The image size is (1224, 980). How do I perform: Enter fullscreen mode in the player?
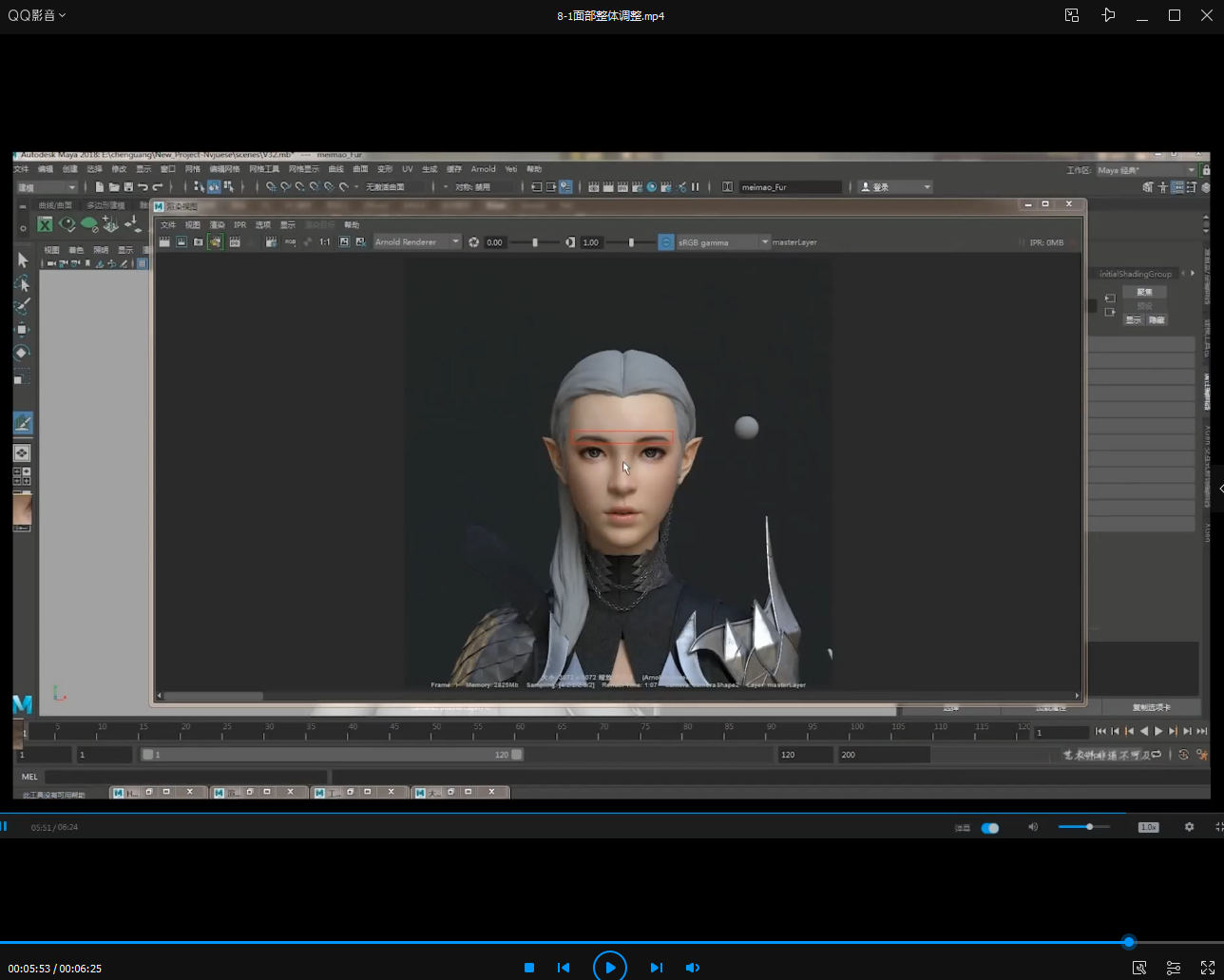tap(1208, 968)
